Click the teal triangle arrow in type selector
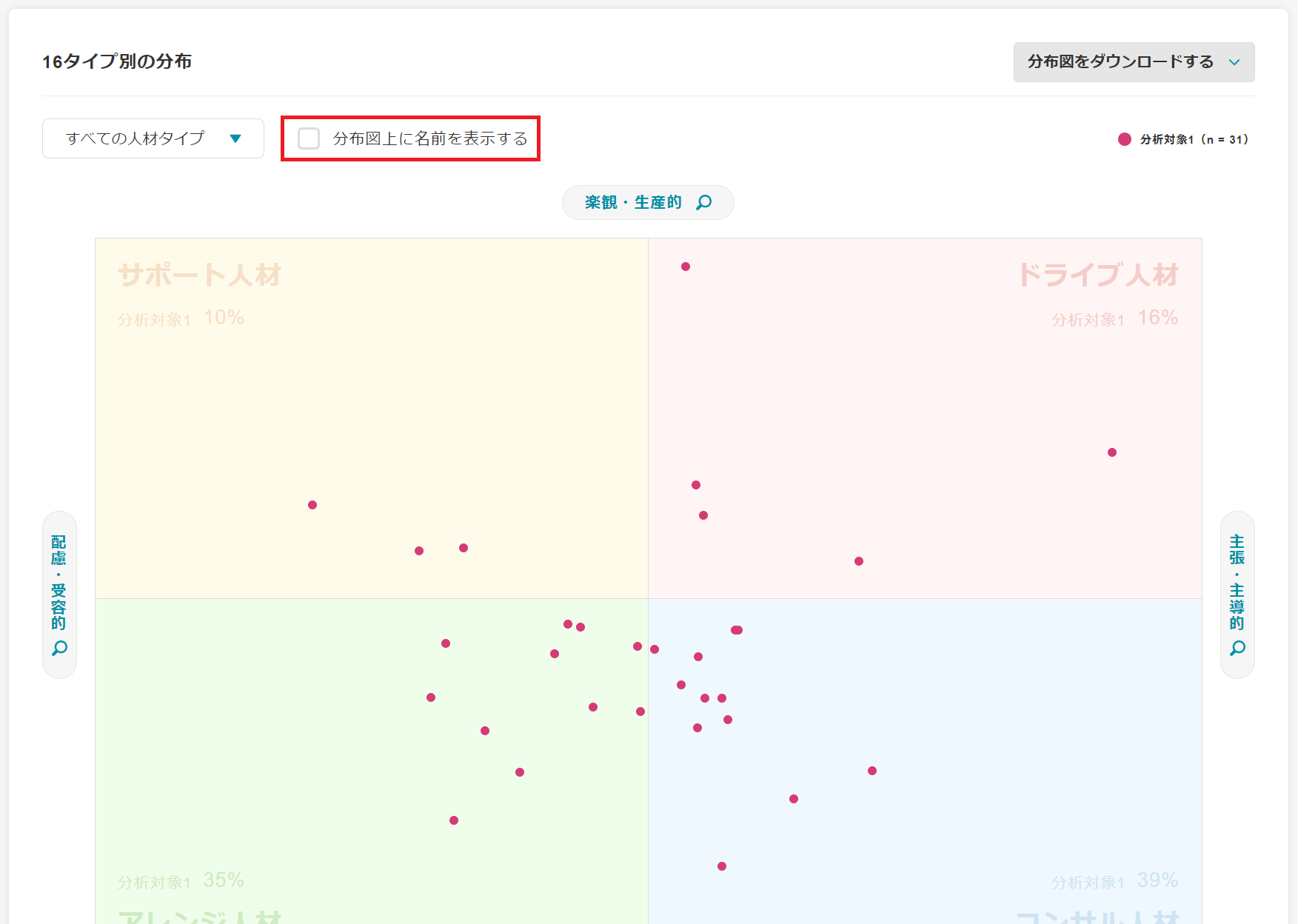The height and width of the screenshot is (924, 1298). point(235,138)
